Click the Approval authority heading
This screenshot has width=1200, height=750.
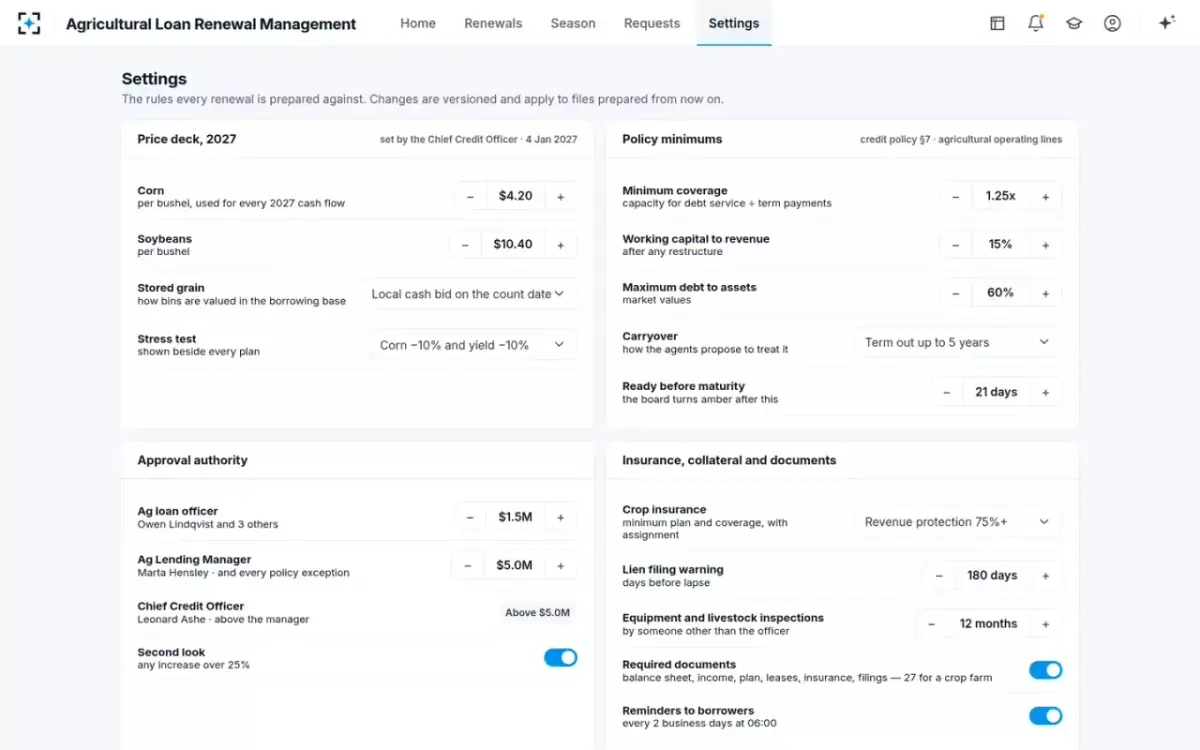pyautogui.click(x=192, y=460)
